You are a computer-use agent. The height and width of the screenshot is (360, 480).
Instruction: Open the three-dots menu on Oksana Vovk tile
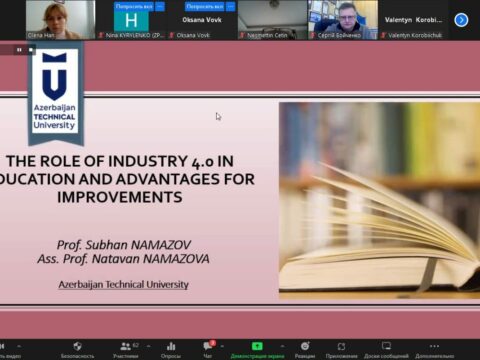pyautogui.click(x=231, y=6)
